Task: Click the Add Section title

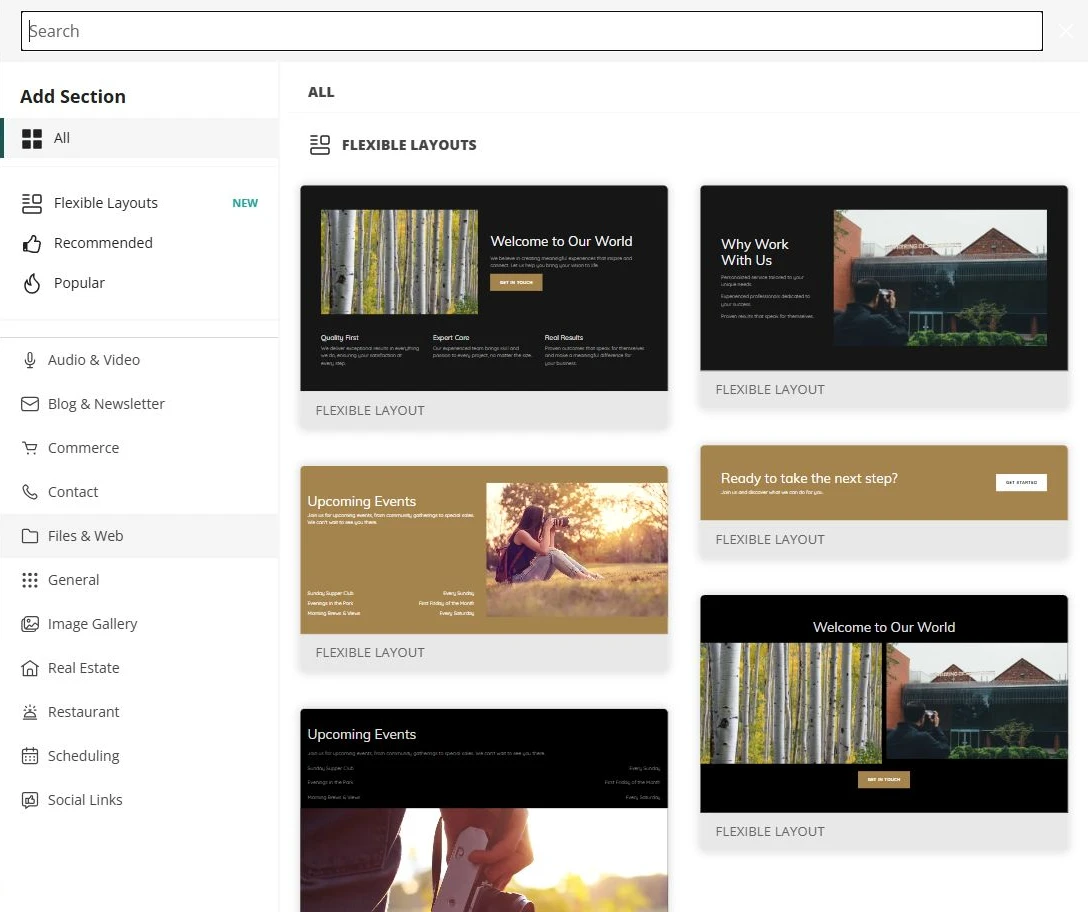Action: (x=73, y=96)
